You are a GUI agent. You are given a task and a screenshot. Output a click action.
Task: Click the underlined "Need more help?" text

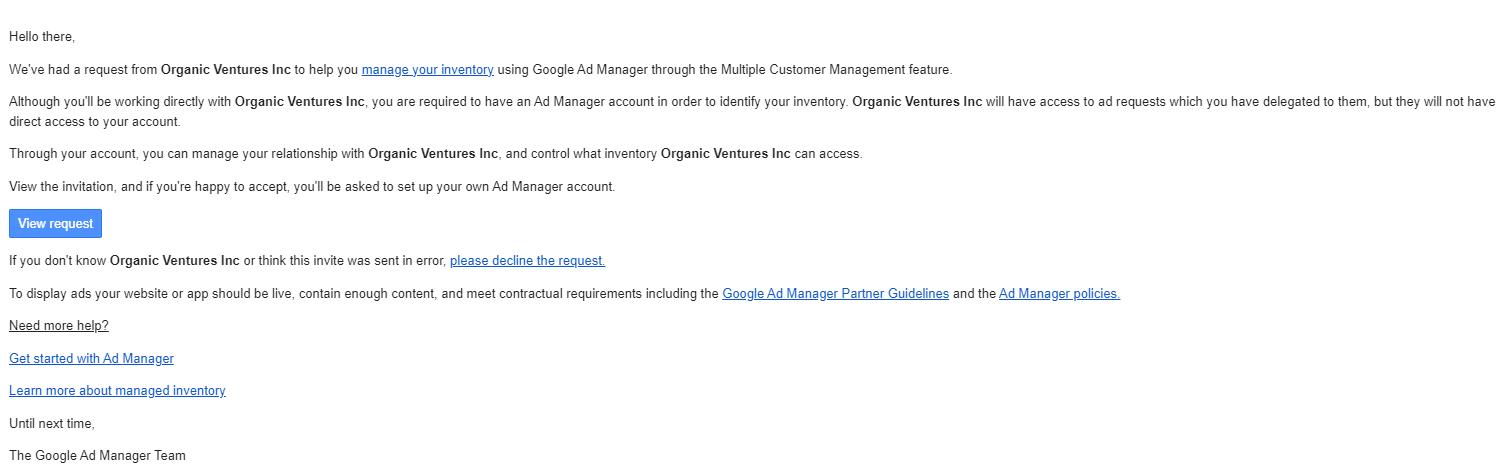(59, 326)
